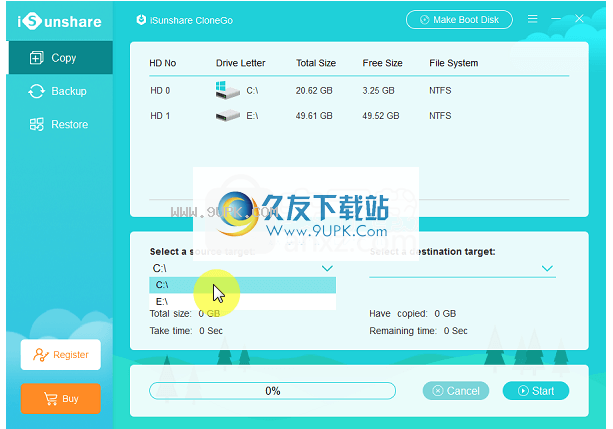
Task: Click the Free Size column header
Action: pos(382,63)
